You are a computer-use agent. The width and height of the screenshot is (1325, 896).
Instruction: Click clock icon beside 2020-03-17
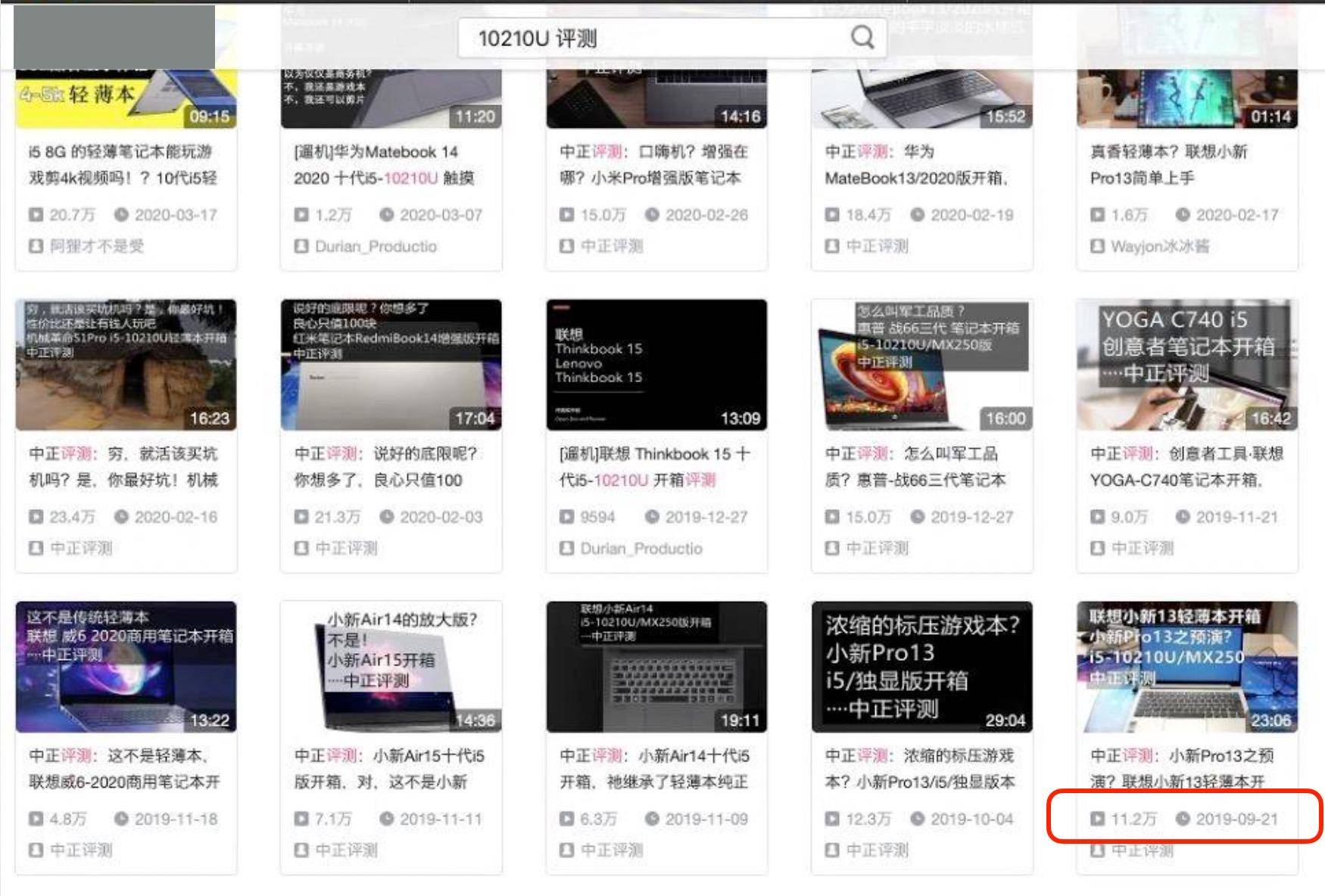coord(121,215)
